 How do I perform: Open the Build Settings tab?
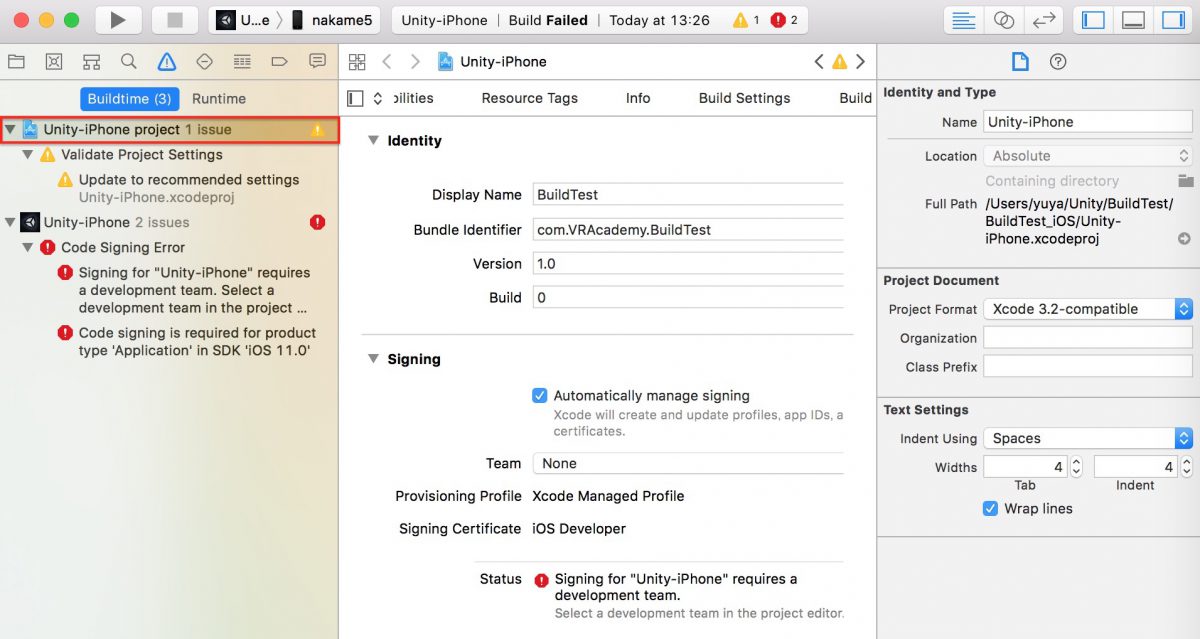pyautogui.click(x=744, y=98)
